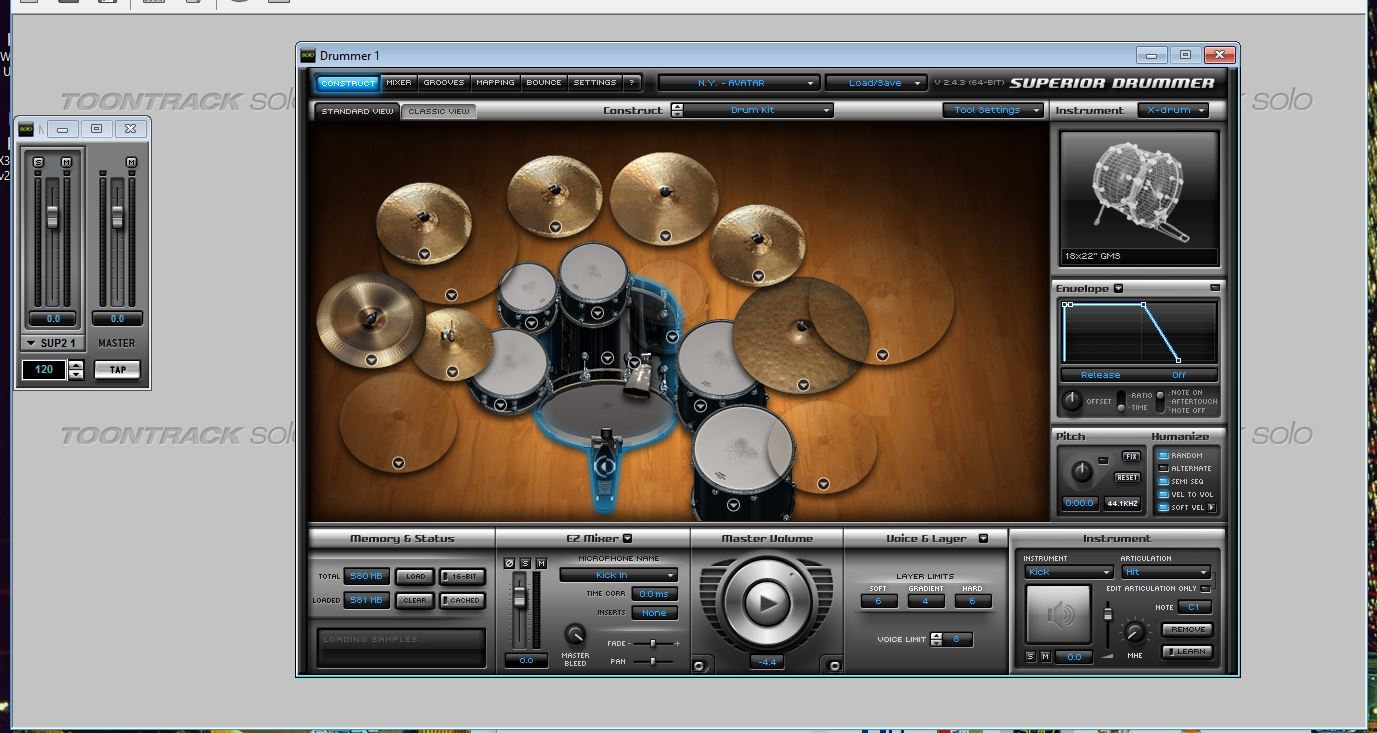Open the Tool Settings dropdown

pyautogui.click(x=993, y=111)
